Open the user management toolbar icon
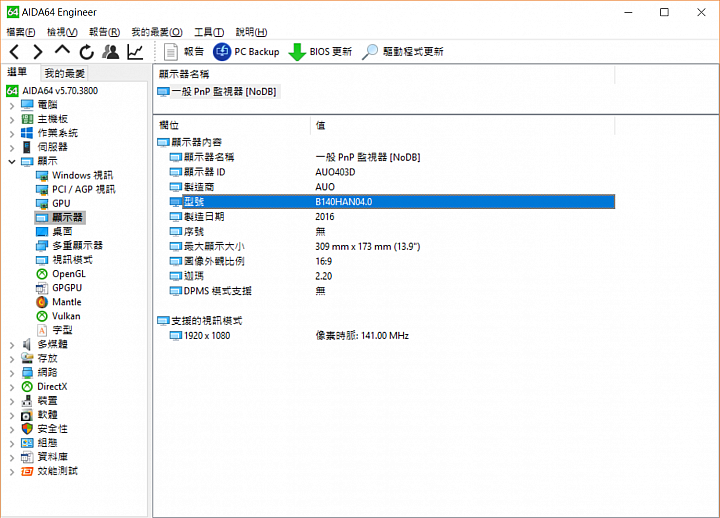Screen dimensions: 720x518 click(111, 52)
